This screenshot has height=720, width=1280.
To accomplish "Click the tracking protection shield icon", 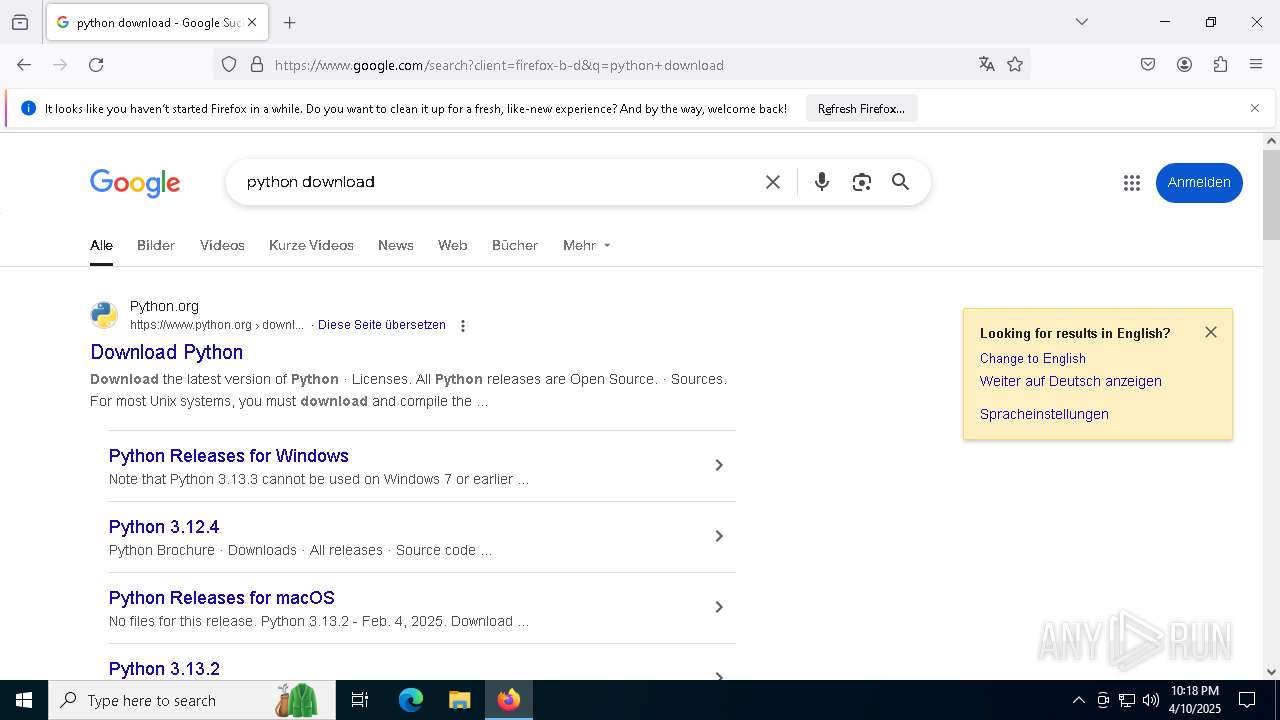I will tap(229, 65).
